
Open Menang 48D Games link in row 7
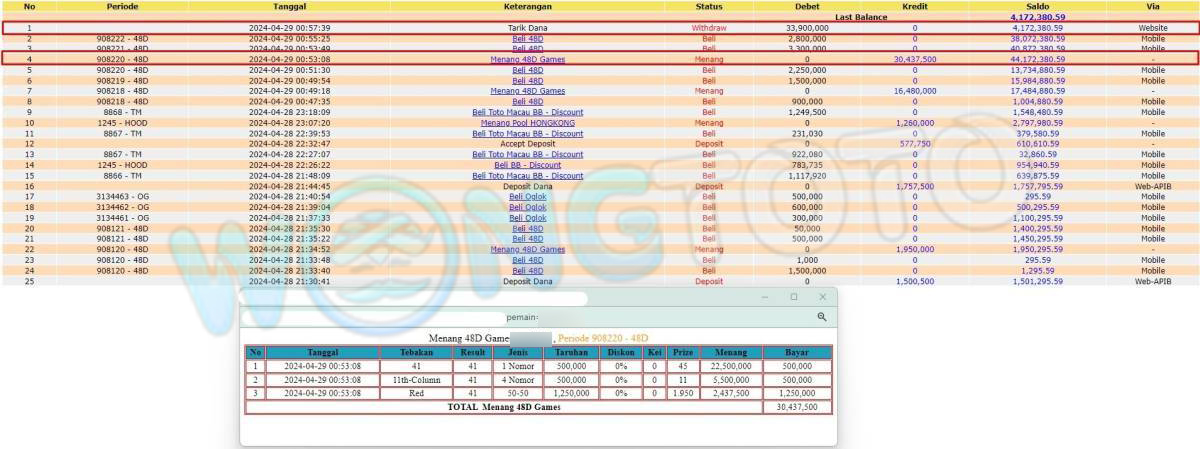(x=527, y=91)
